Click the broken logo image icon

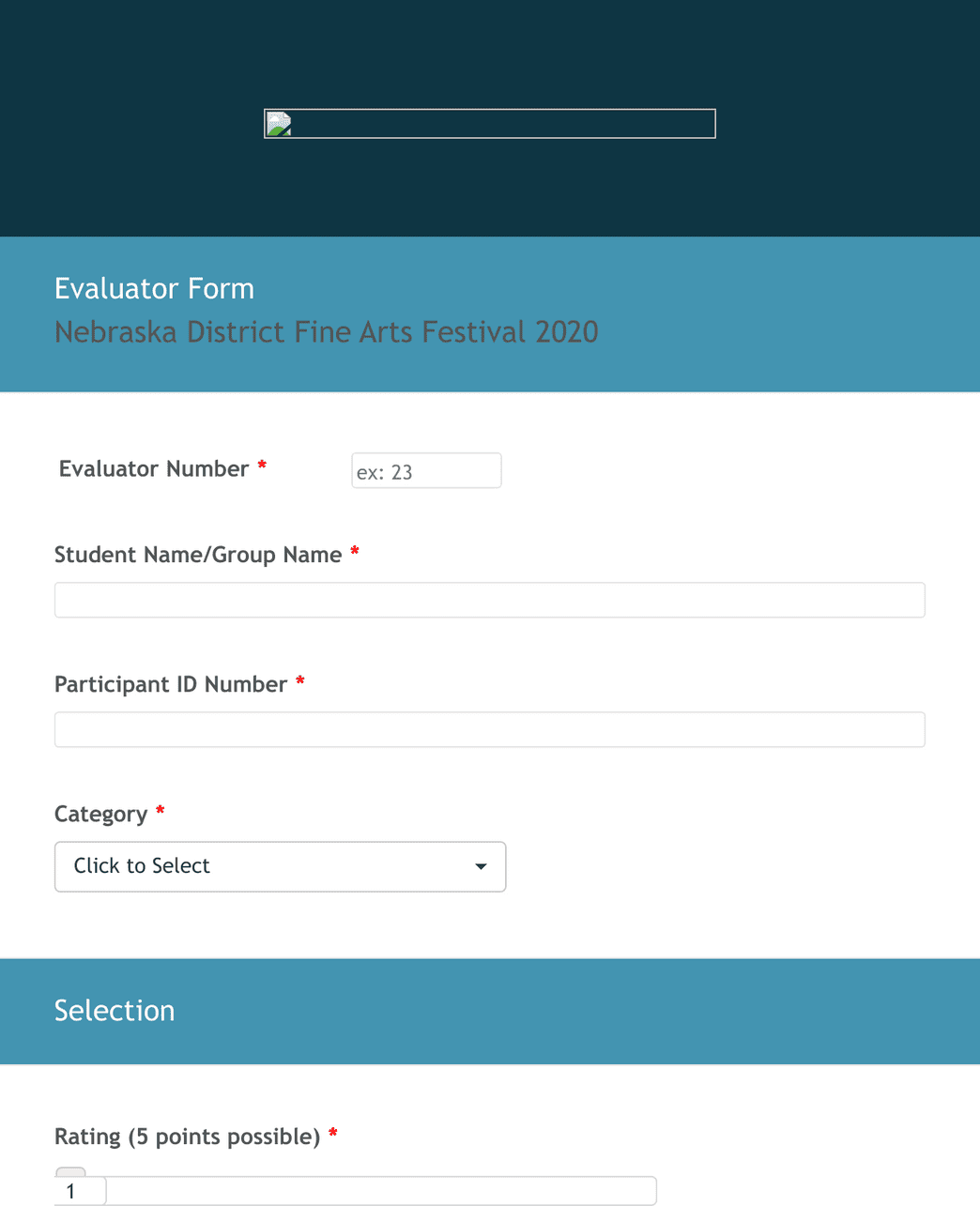[x=279, y=125]
